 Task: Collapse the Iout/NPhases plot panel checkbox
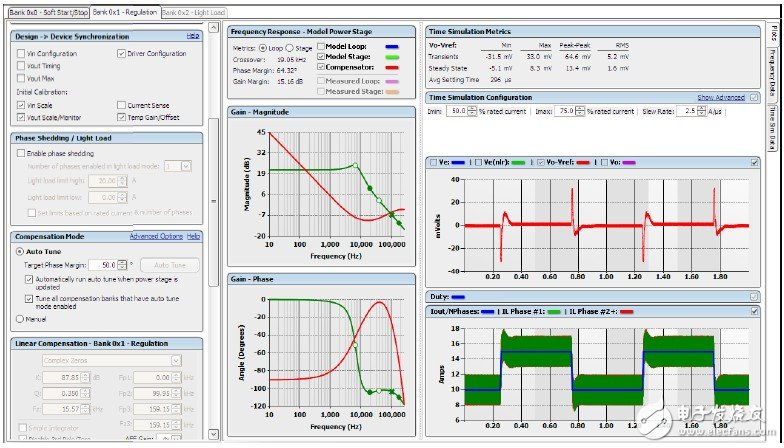pos(755,311)
